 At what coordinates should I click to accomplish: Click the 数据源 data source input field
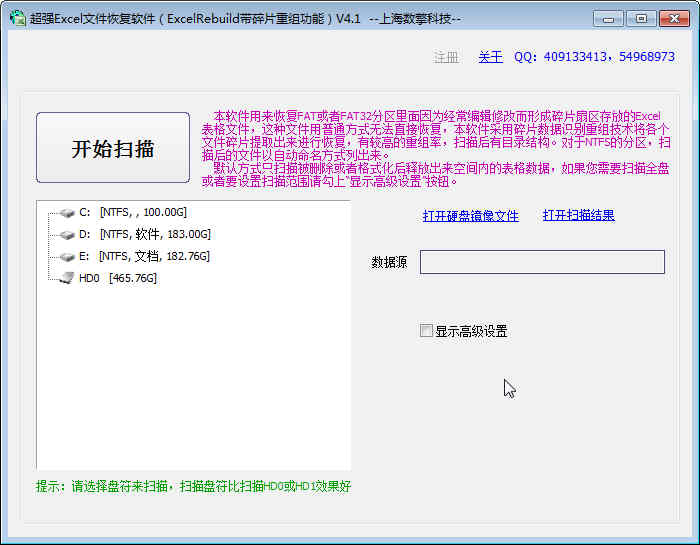(542, 262)
